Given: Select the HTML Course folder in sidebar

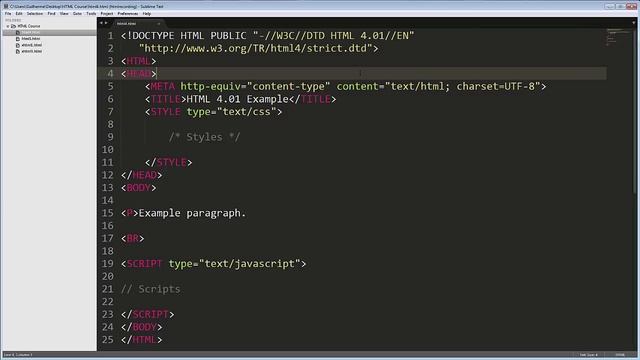Looking at the screenshot, I should coord(29,26).
